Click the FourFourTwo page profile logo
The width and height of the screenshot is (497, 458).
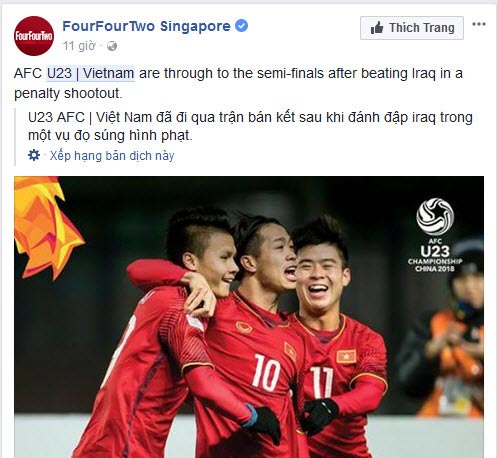34,36
